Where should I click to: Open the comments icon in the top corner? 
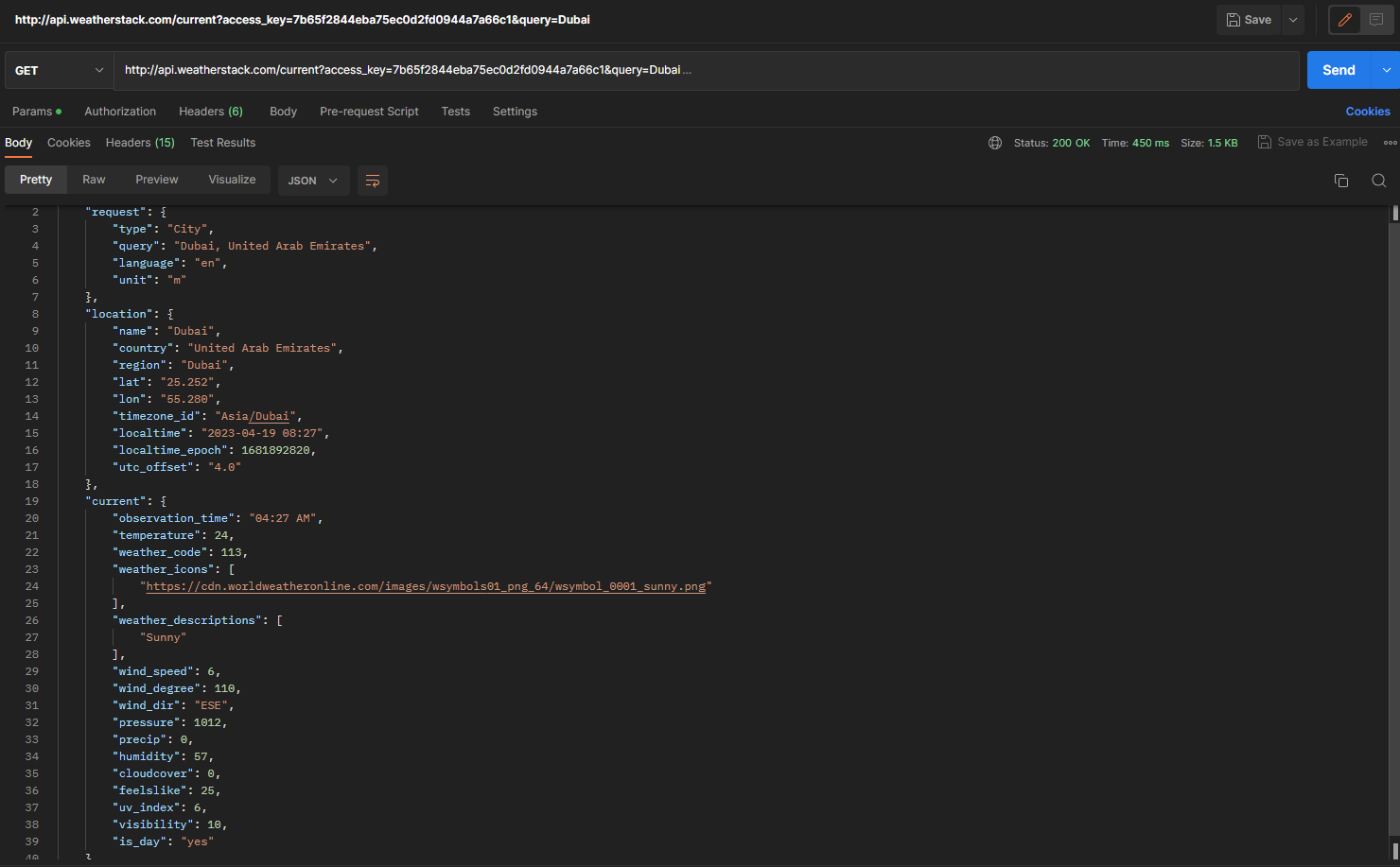coord(1379,19)
